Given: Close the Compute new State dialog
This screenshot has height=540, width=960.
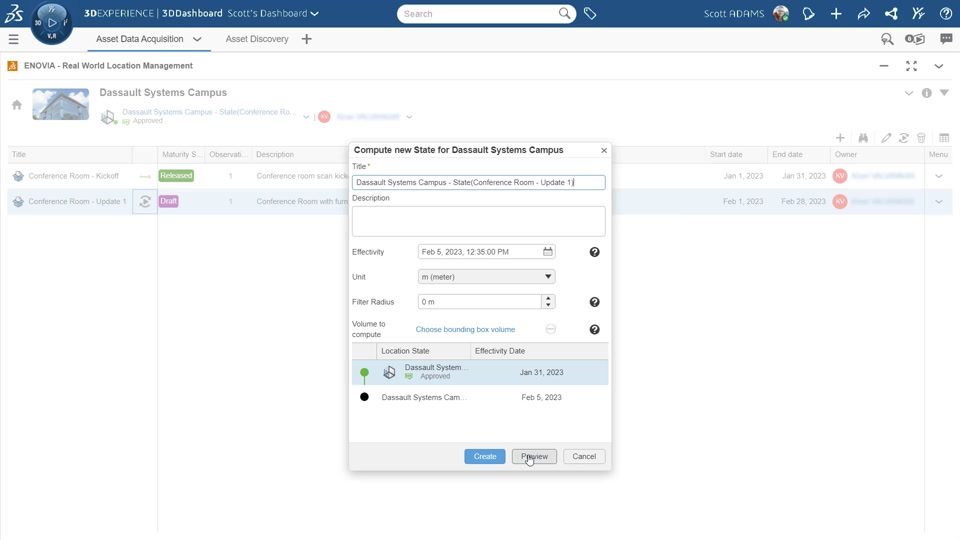Looking at the screenshot, I should (604, 150).
